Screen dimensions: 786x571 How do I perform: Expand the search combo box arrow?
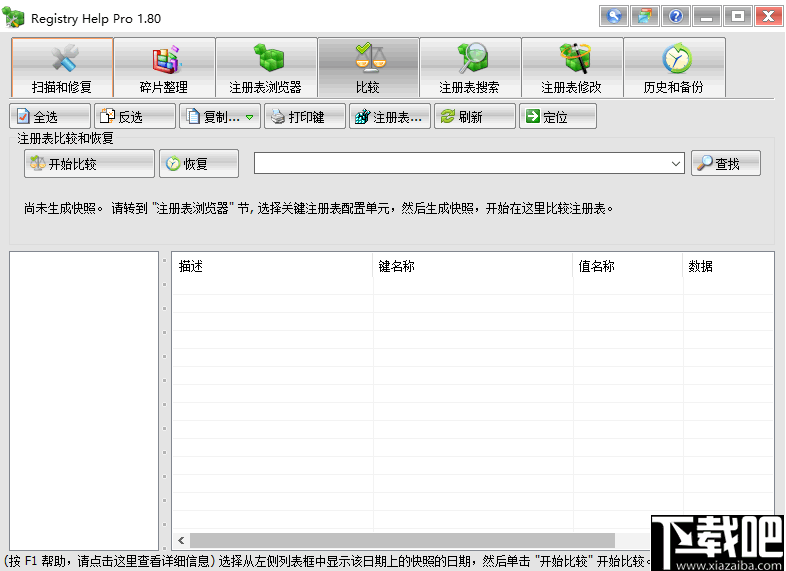pos(676,164)
